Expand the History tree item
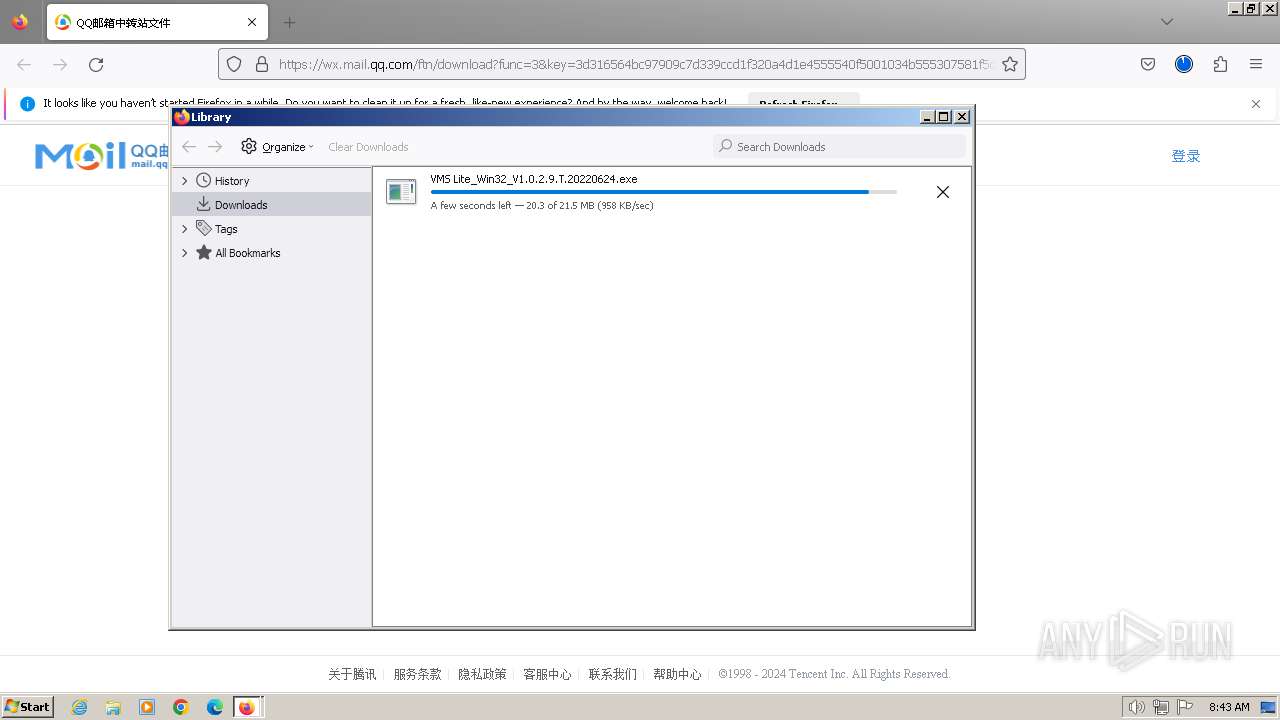Screen dimensions: 1280x720 [184, 181]
